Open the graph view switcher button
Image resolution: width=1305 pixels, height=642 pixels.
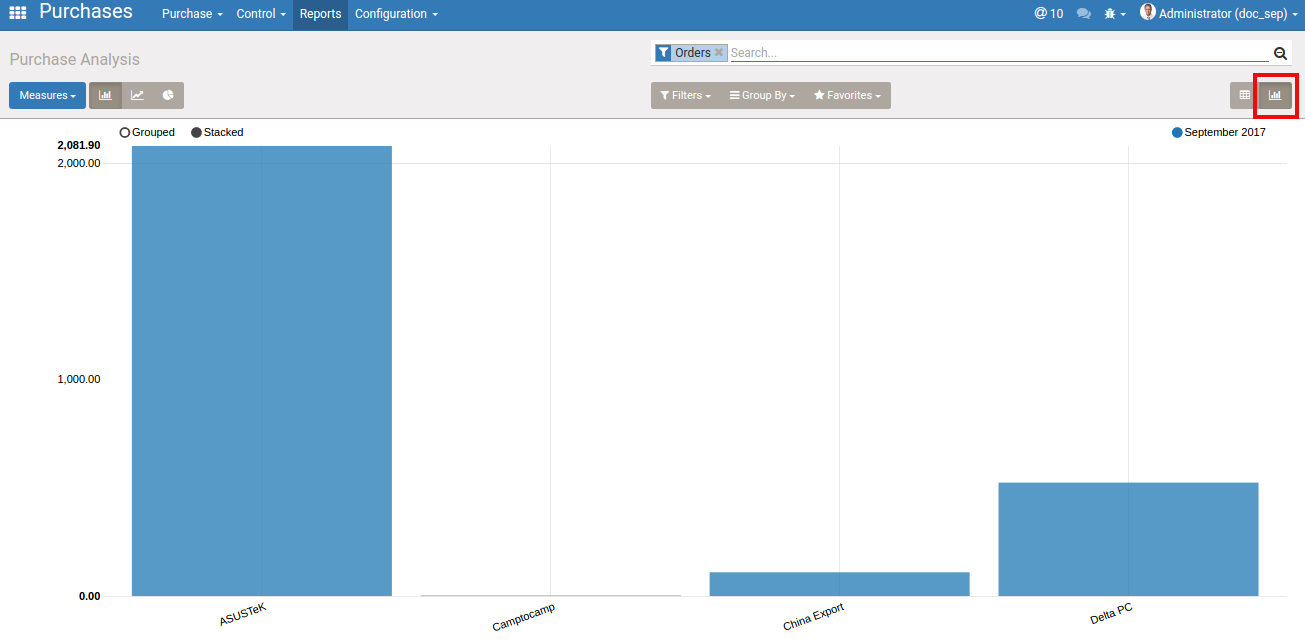tap(1275, 95)
